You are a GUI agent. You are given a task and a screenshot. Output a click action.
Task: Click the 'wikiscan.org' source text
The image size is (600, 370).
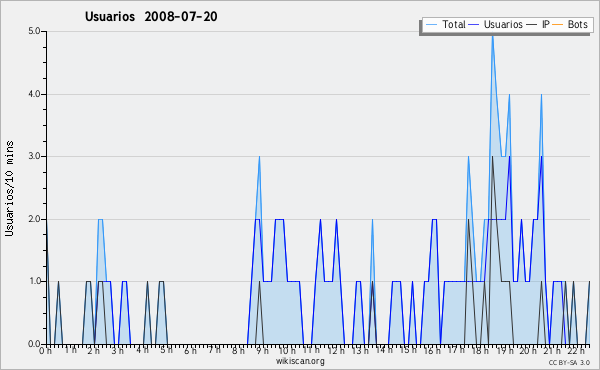click(x=300, y=361)
